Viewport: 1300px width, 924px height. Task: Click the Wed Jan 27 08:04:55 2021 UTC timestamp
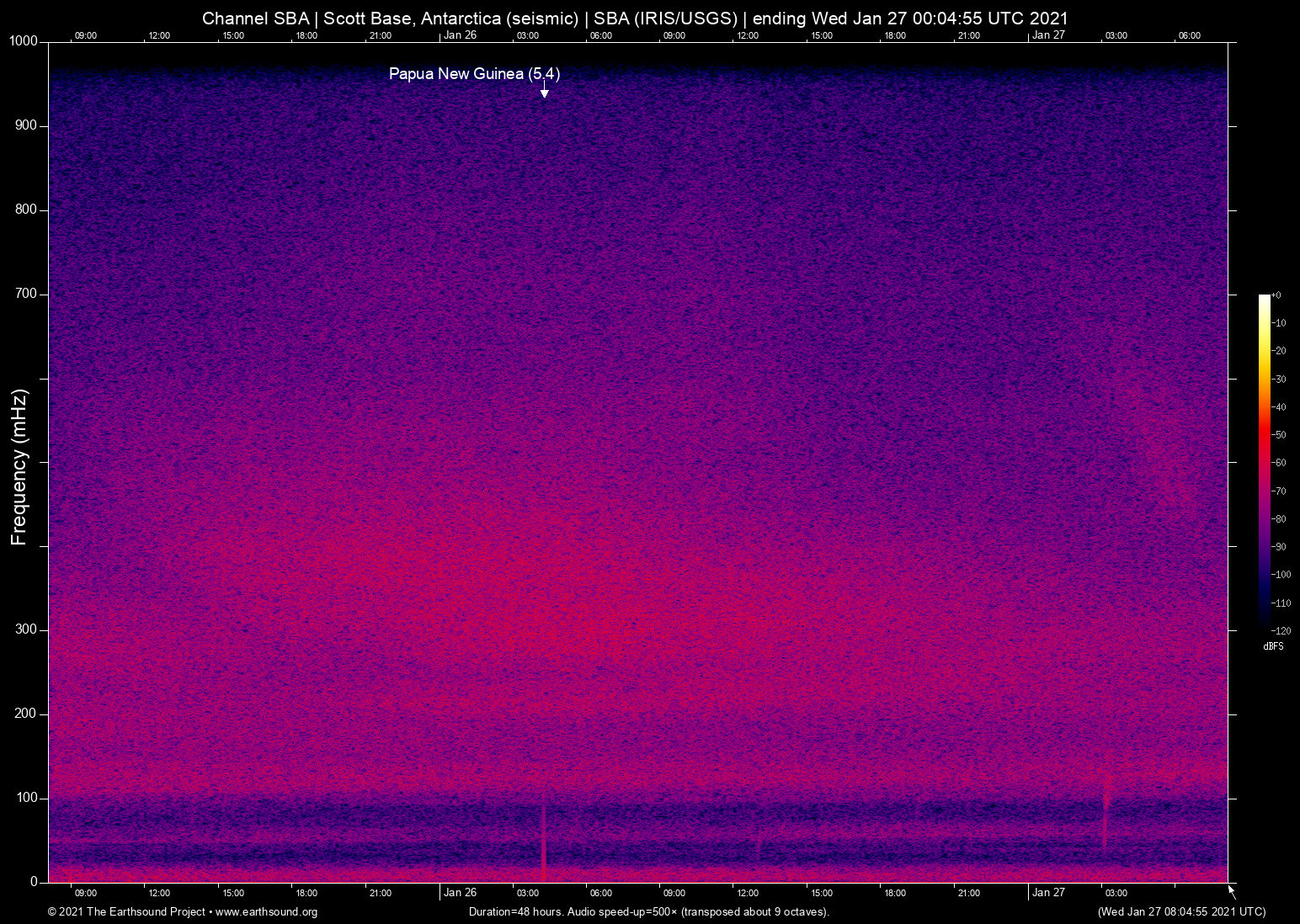[1180, 912]
